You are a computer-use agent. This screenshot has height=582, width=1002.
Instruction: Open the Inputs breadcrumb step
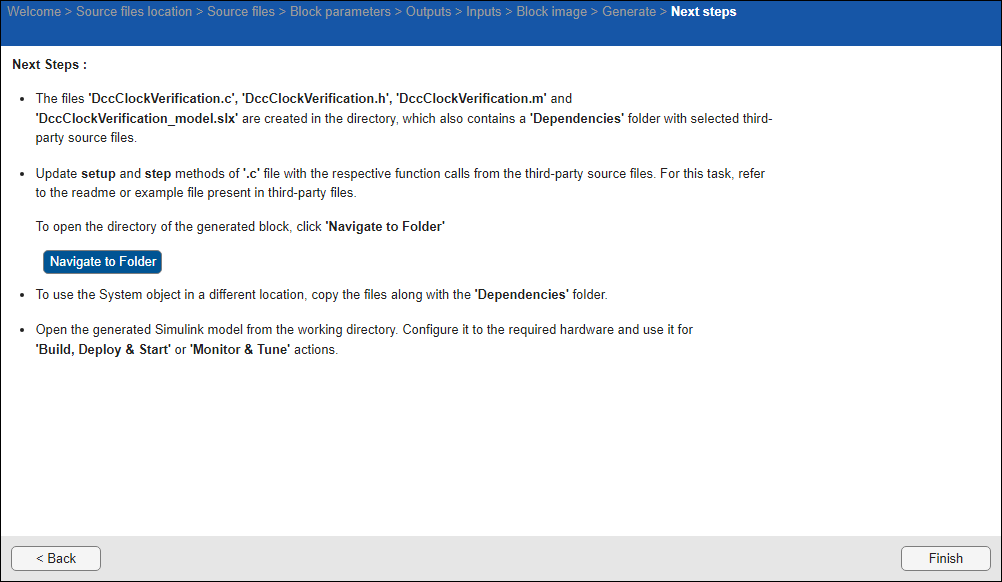(483, 11)
